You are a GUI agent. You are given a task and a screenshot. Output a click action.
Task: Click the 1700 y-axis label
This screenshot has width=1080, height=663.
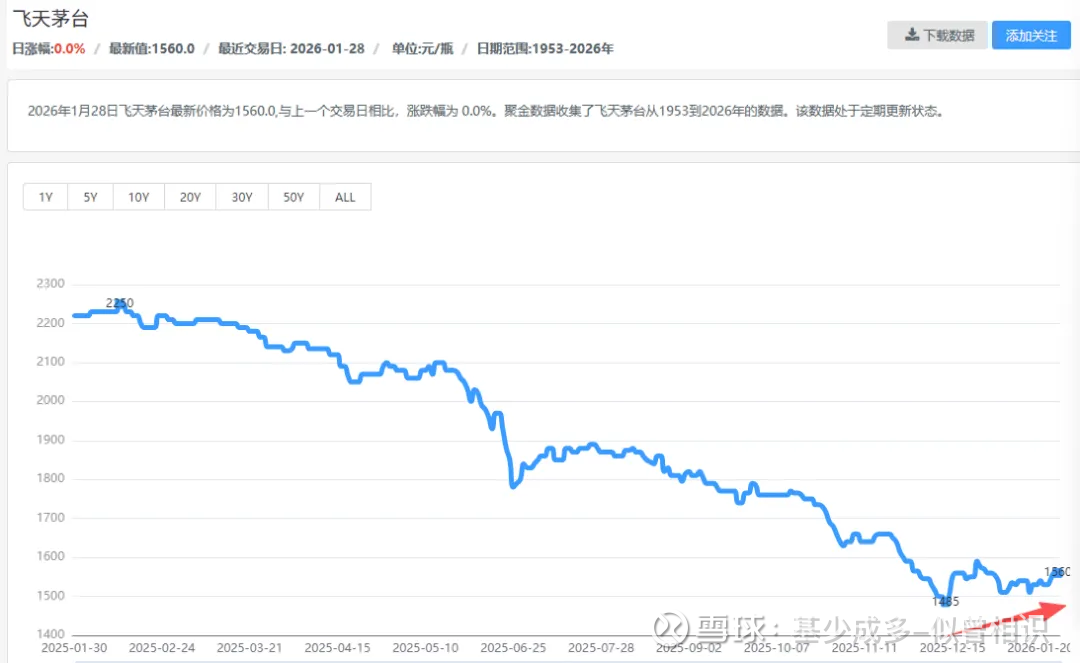point(50,517)
